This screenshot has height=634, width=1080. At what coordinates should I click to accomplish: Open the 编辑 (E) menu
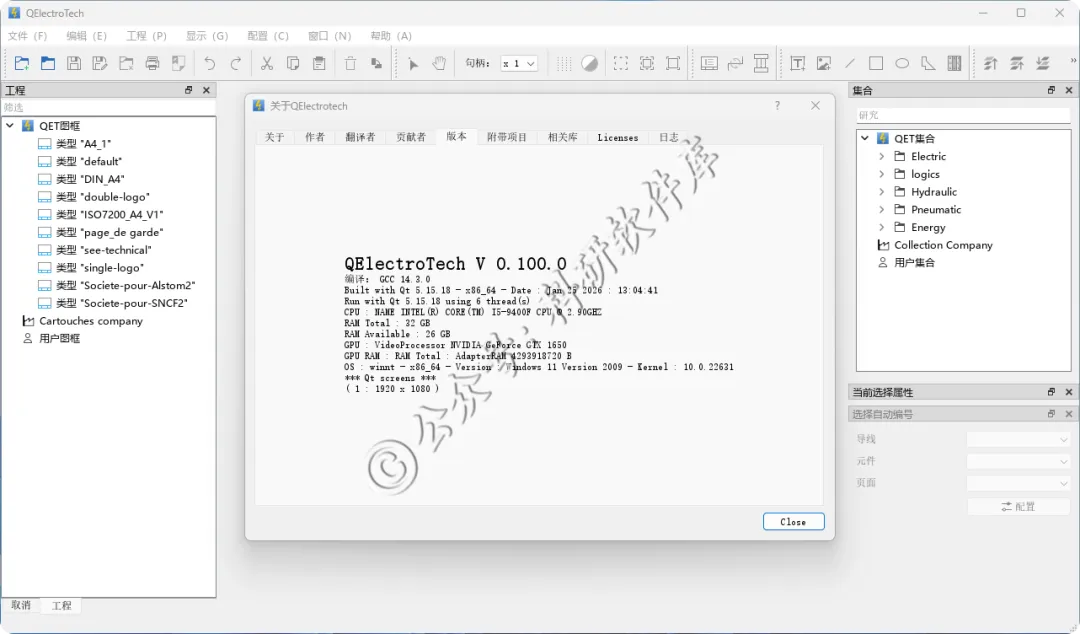coord(86,36)
